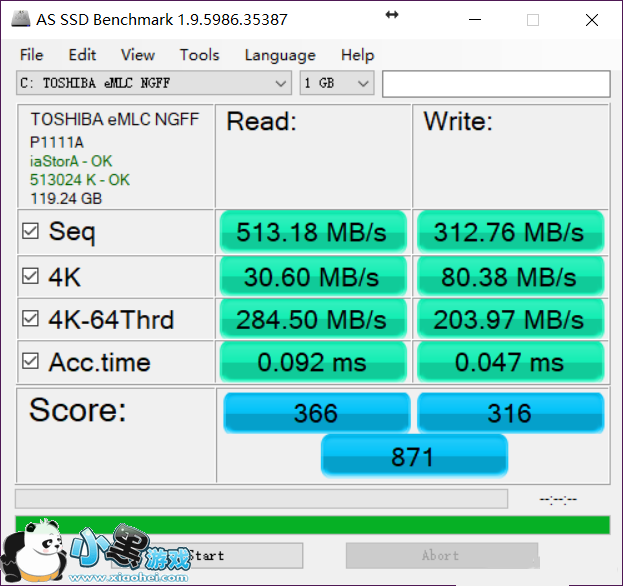Screen dimensions: 623x586
Task: Open the File menu
Action: tap(31, 55)
